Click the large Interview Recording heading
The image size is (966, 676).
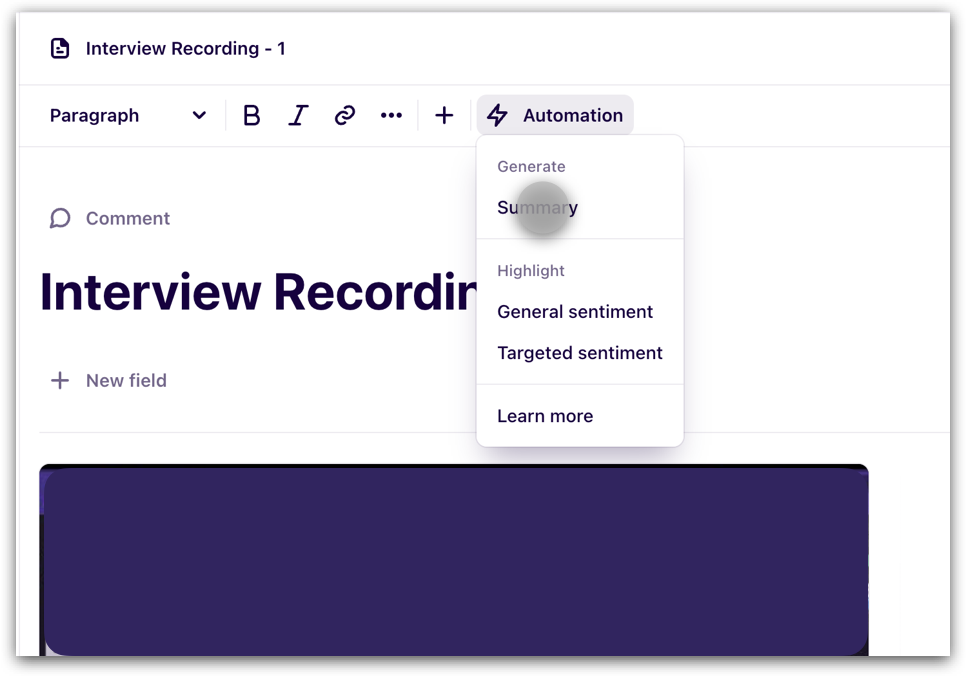tap(256, 292)
